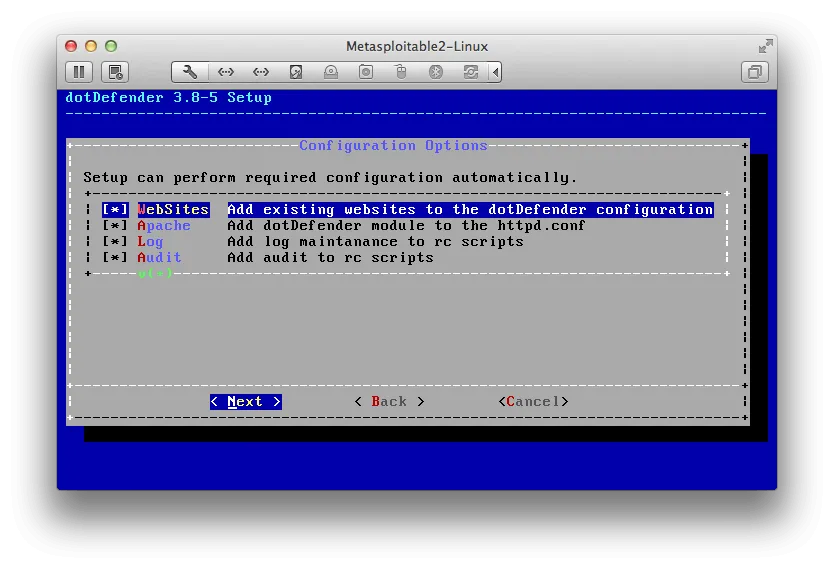Viewport: 834px width, 569px height.
Task: Enter full screen using the arrows icon
Action: point(765,46)
